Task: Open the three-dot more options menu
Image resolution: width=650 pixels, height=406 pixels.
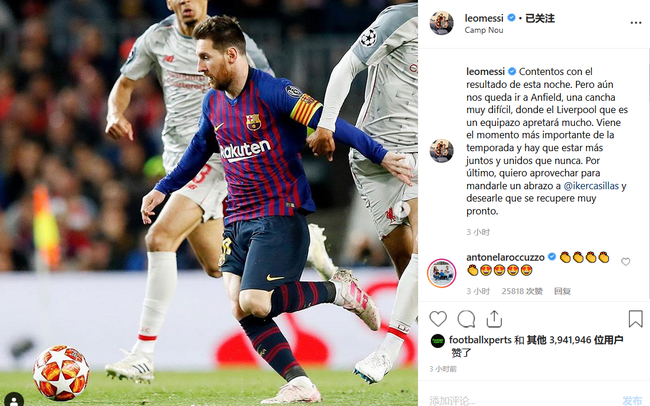Action: click(636, 23)
